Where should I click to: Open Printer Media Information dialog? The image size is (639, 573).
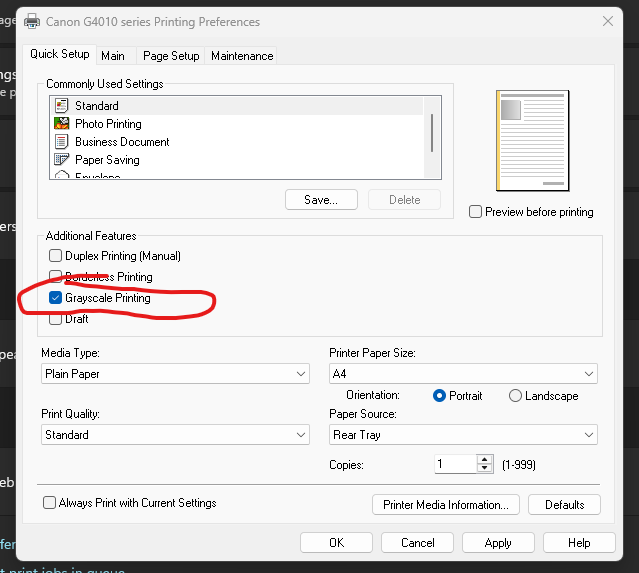coord(446,505)
